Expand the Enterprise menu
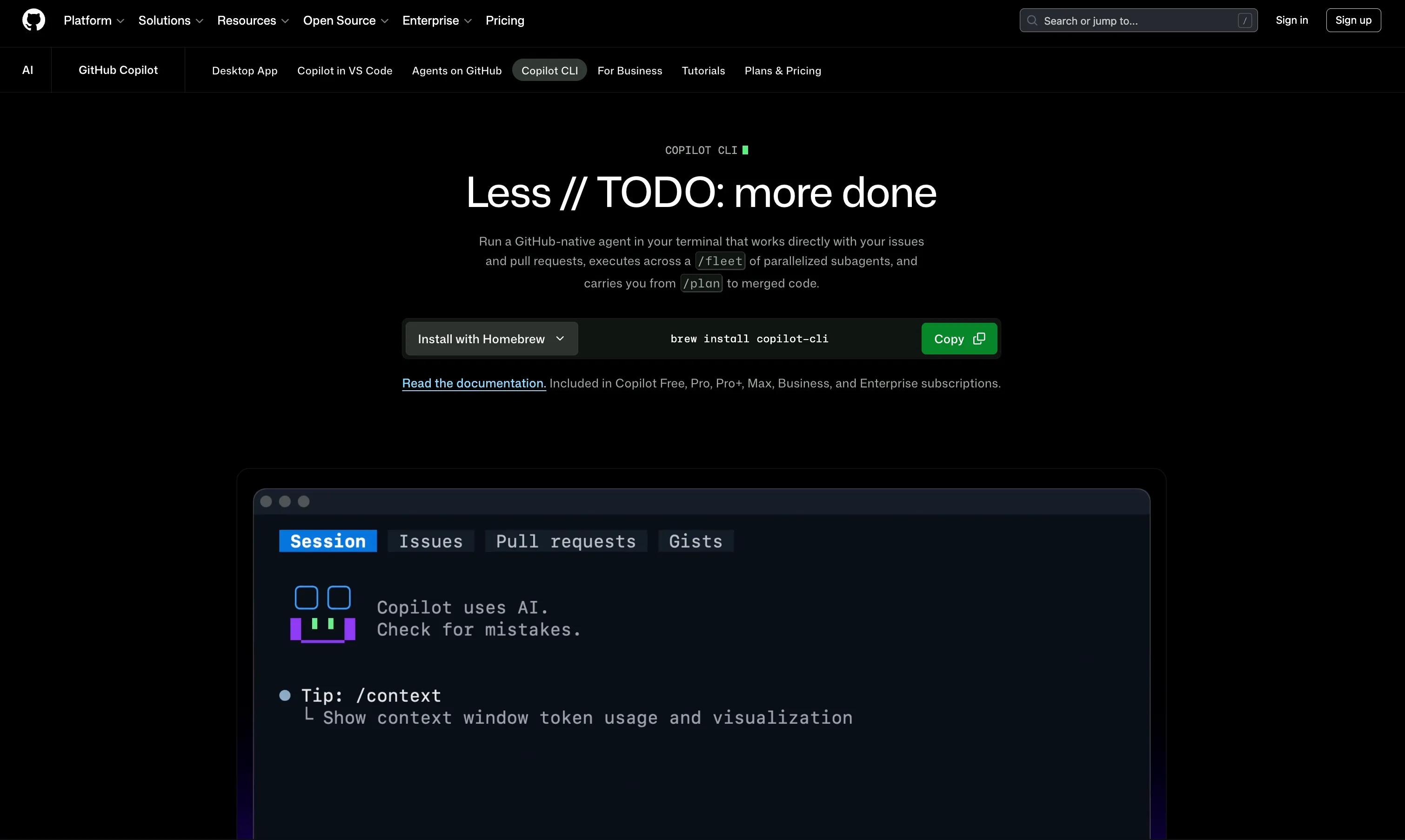The height and width of the screenshot is (840, 1405). tap(436, 20)
